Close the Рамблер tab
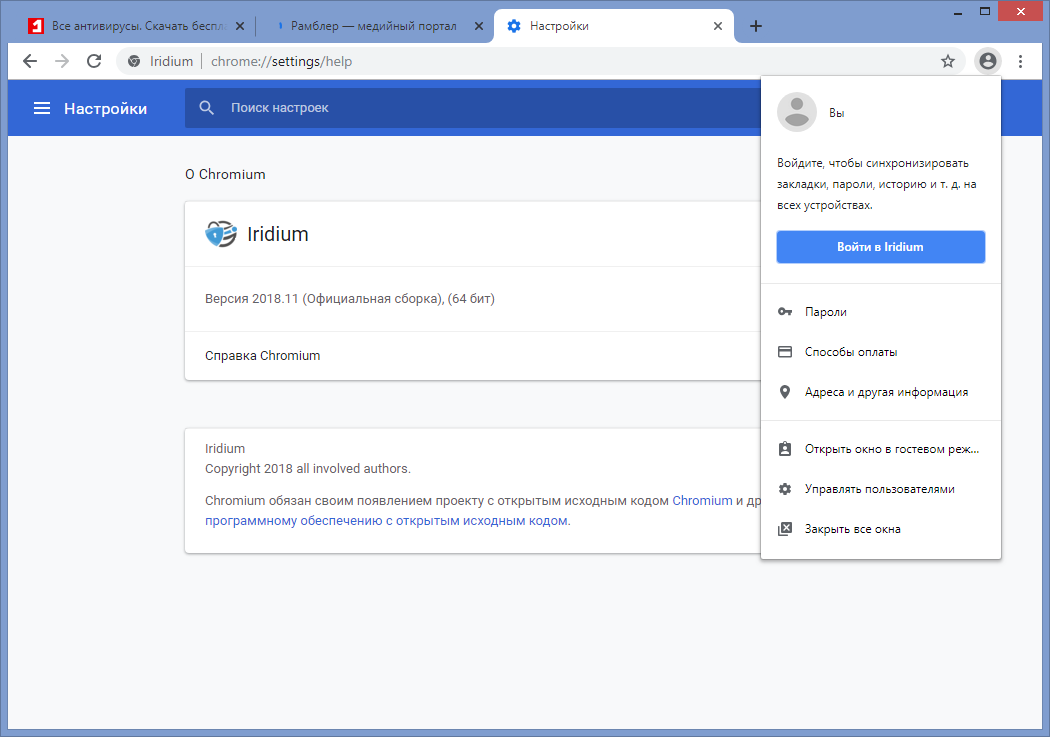This screenshot has width=1050, height=737. tap(479, 26)
